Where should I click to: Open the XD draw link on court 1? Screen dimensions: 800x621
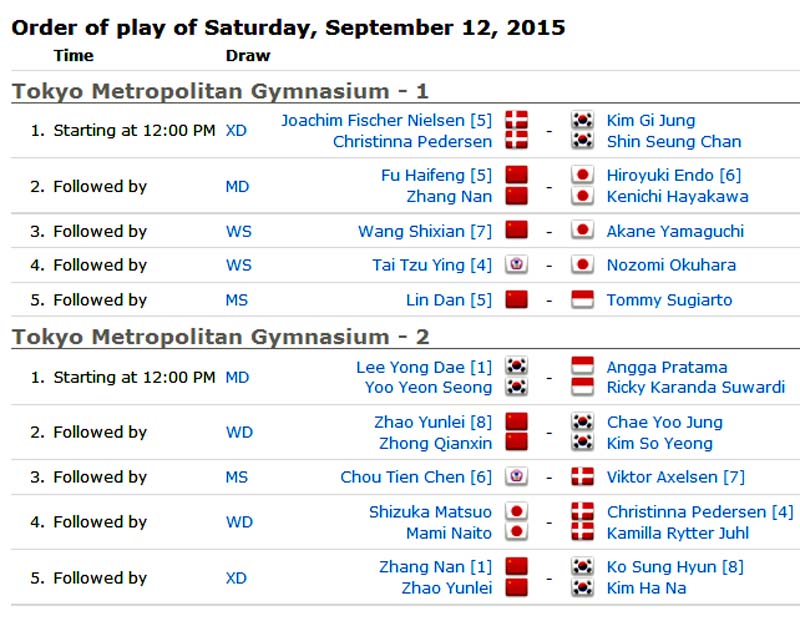236,131
